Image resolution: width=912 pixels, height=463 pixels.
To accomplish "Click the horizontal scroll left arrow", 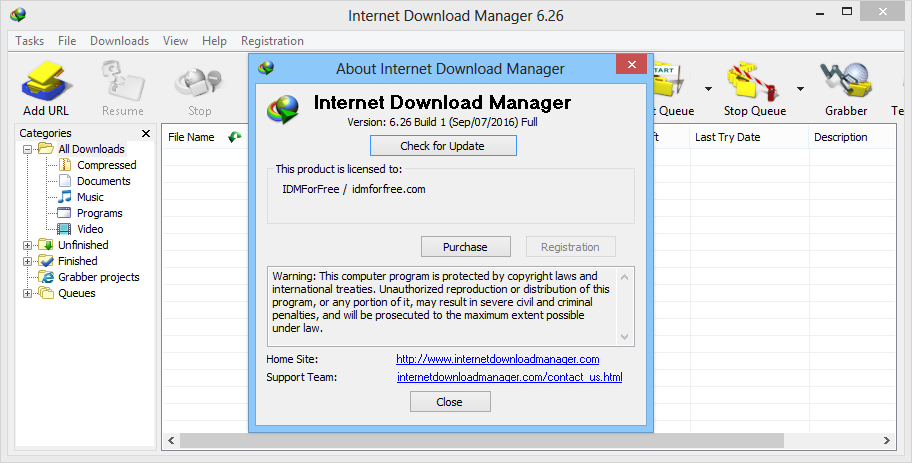I will tap(171, 440).
